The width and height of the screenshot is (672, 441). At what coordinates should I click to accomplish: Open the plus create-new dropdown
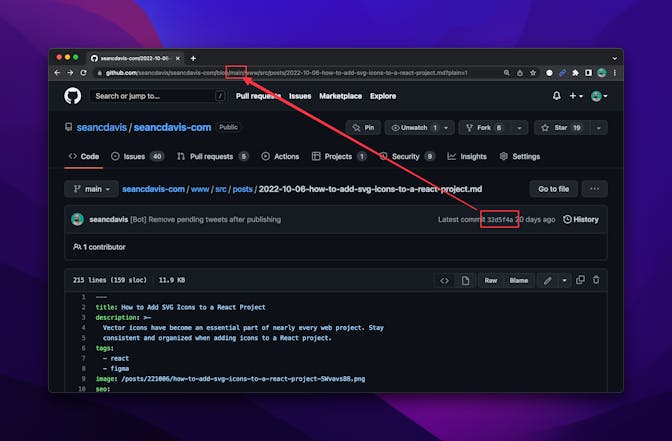tap(576, 96)
